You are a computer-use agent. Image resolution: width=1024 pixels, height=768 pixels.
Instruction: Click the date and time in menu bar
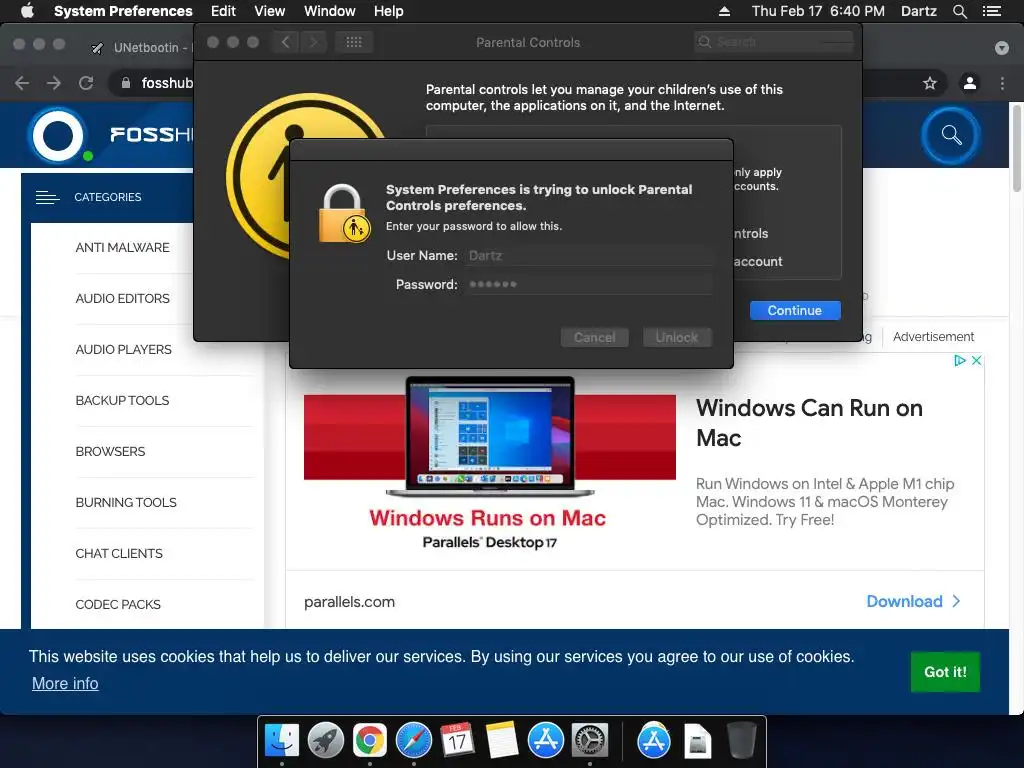click(818, 11)
